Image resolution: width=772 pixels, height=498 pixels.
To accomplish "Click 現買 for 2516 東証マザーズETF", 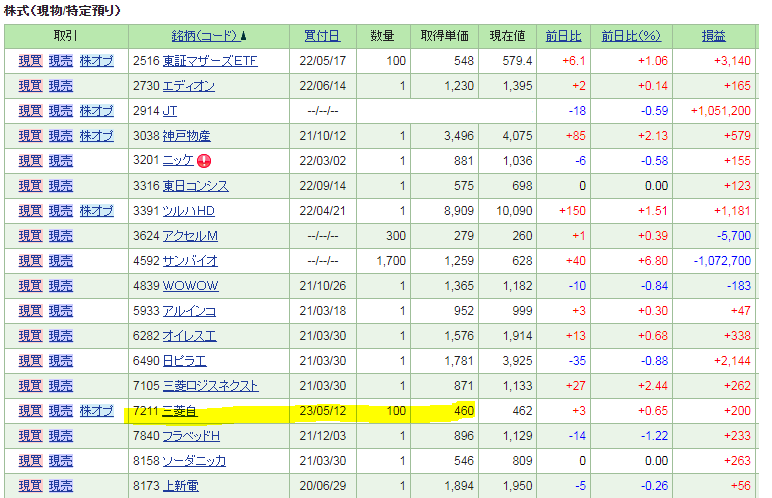I will tap(31, 61).
